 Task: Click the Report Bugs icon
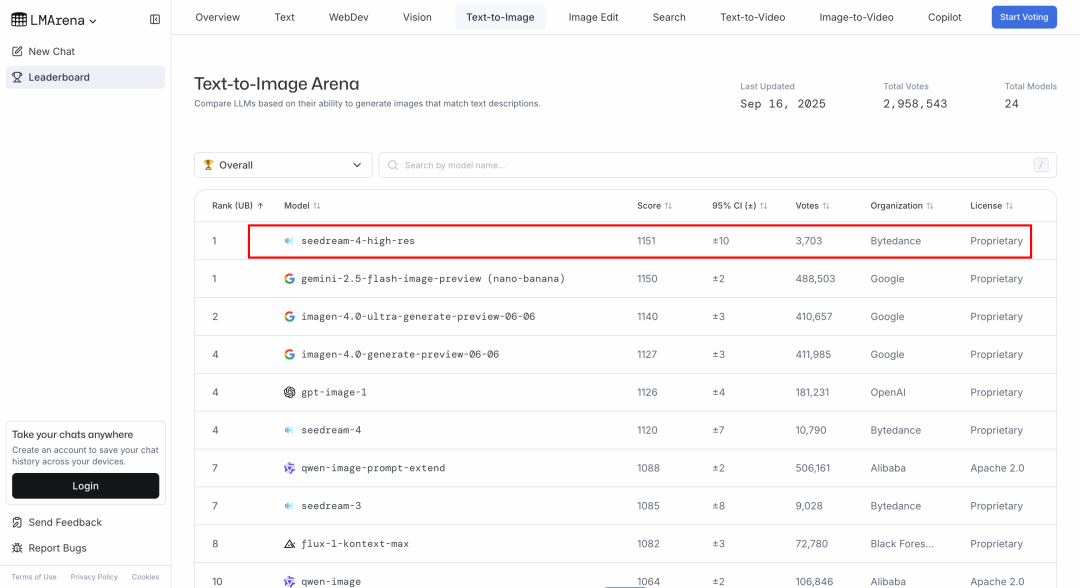coord(17,548)
